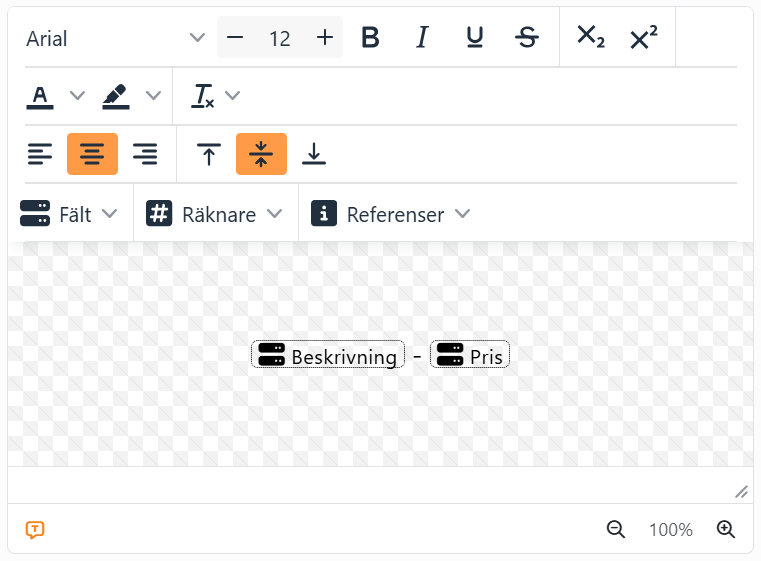Toggle underline formatting
The width and height of the screenshot is (761, 561).
[475, 37]
